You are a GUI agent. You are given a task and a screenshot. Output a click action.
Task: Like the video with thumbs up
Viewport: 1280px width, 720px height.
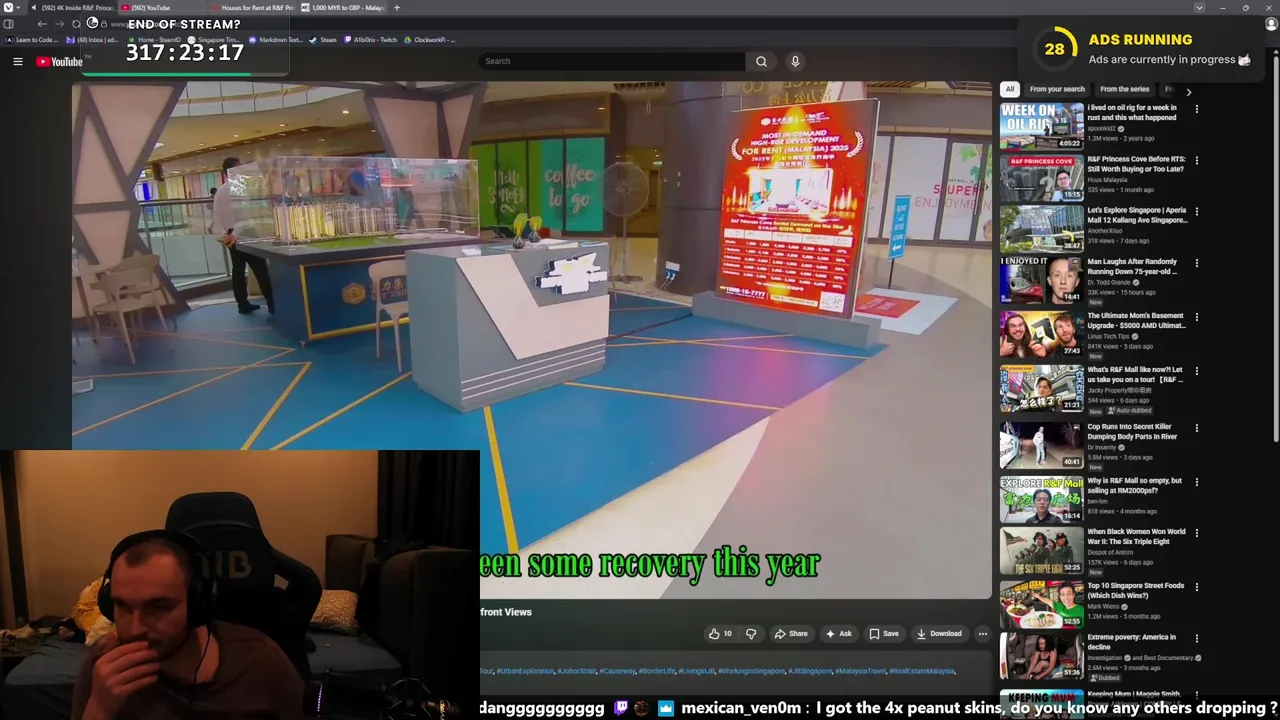pos(720,633)
